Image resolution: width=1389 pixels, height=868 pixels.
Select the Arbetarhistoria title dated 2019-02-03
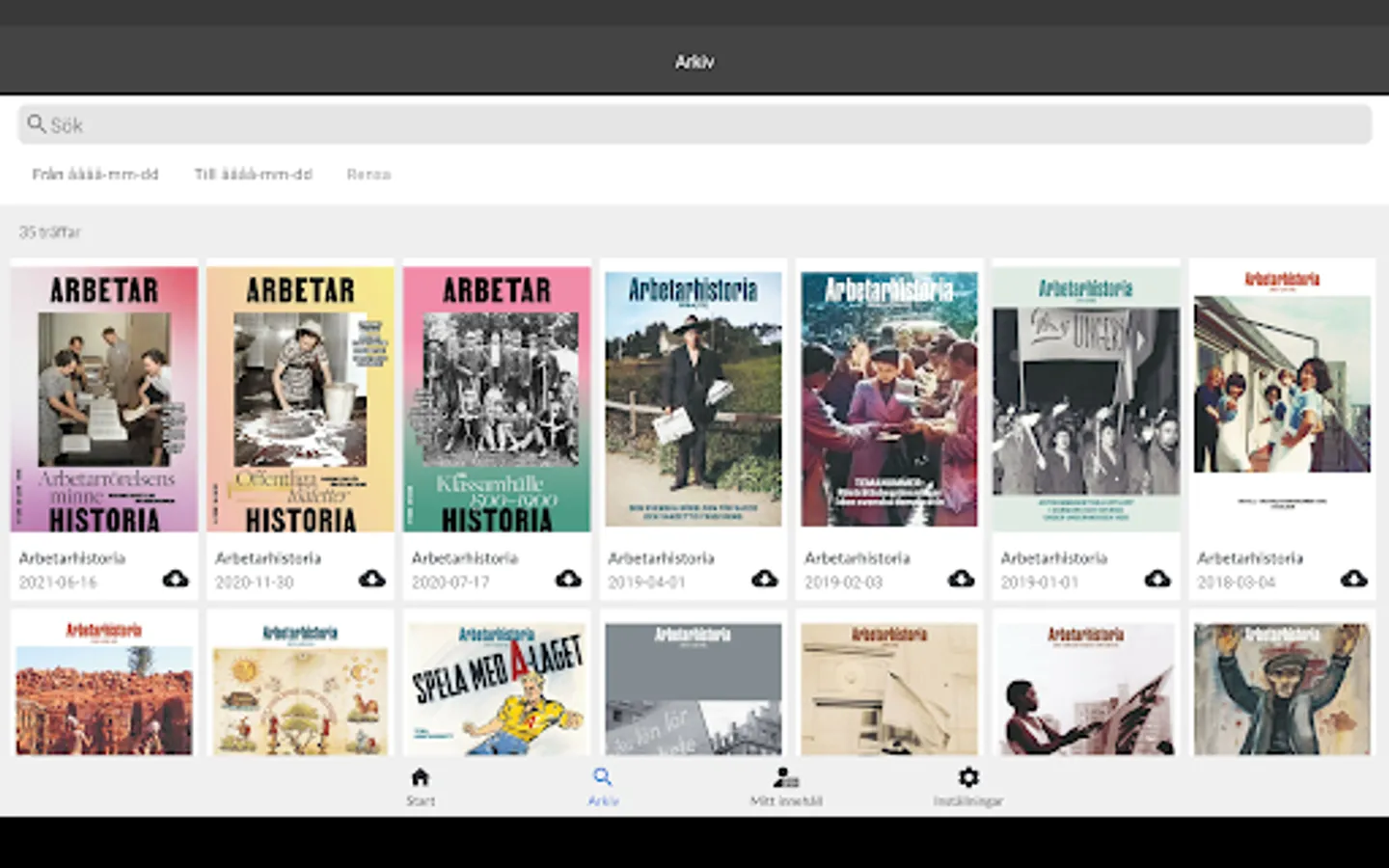point(858,558)
